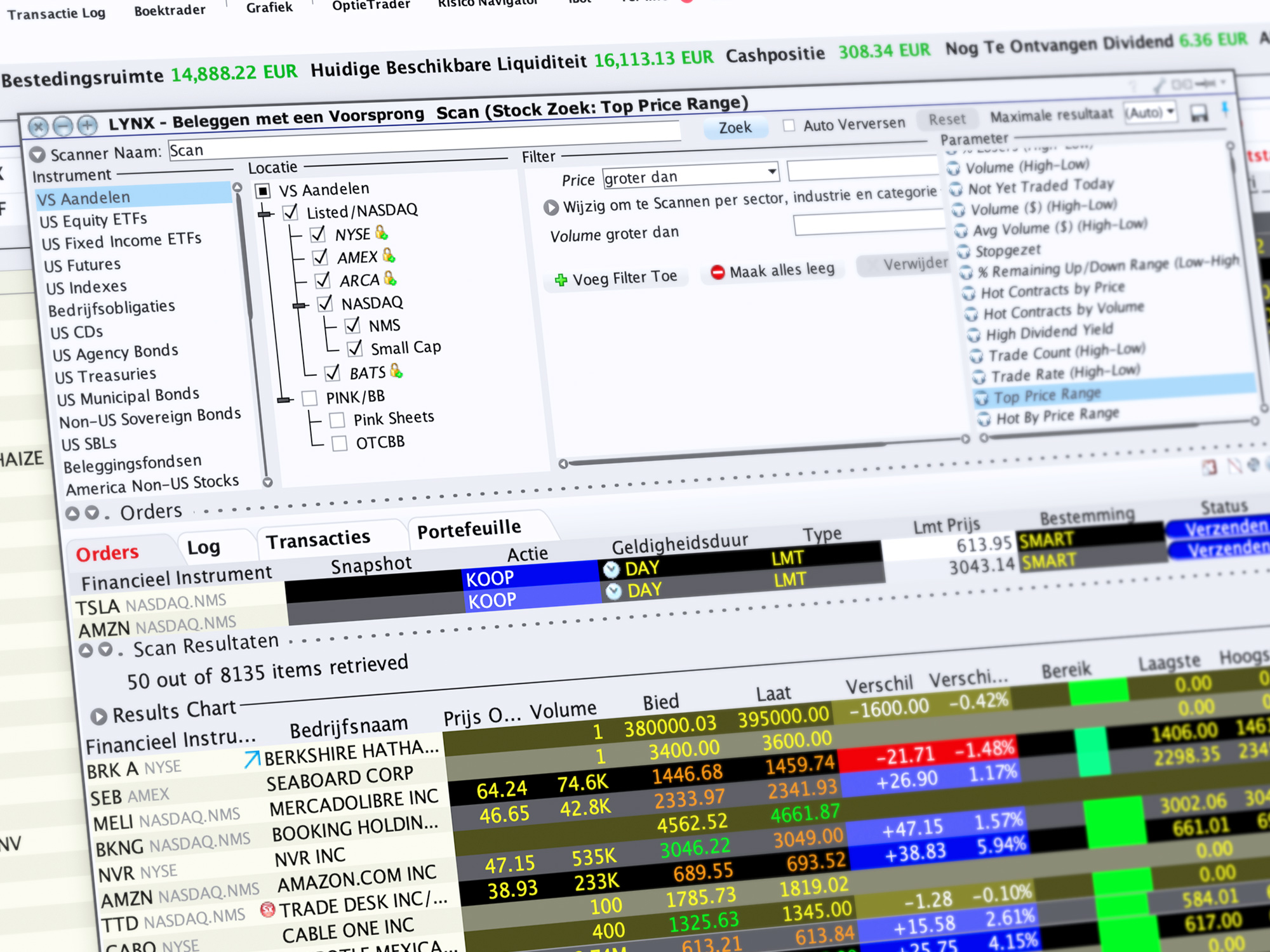
Task: Toggle the VS Aandelen location checkbox
Action: point(263,190)
